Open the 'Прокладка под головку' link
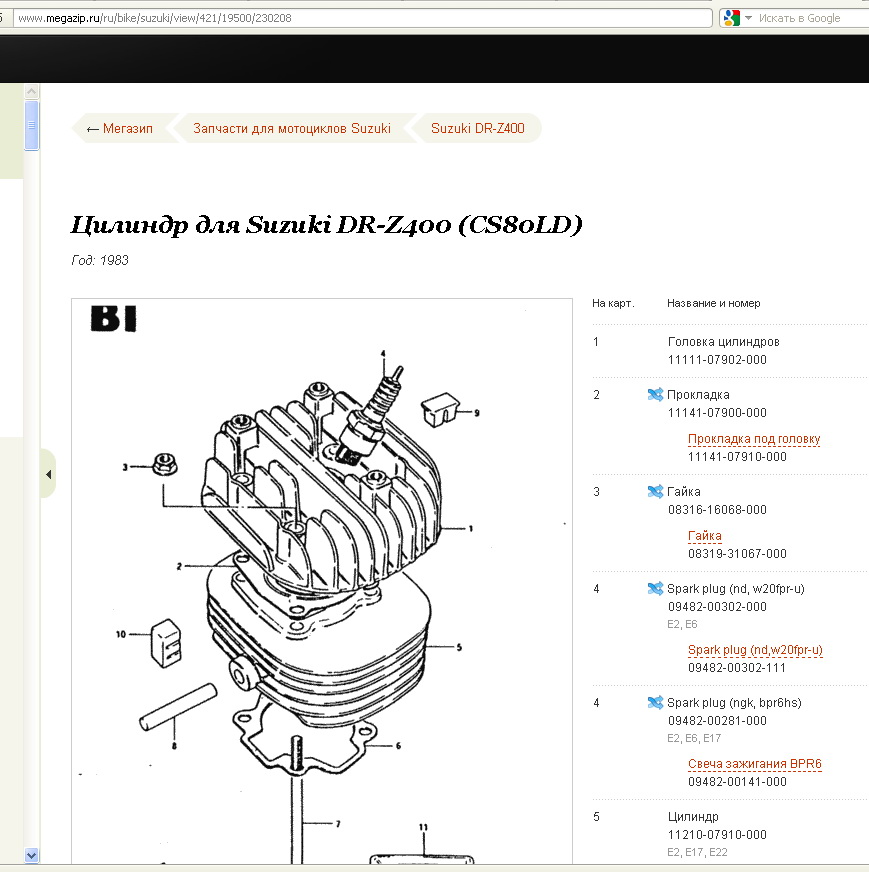The height and width of the screenshot is (872, 869). pos(754,439)
